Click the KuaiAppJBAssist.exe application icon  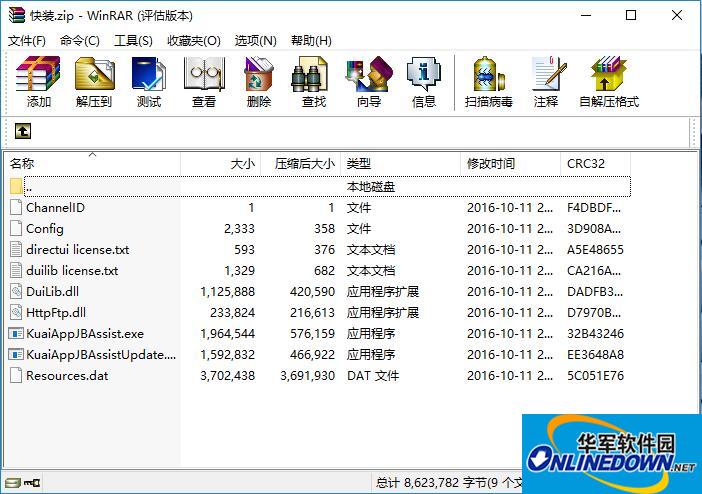point(16,333)
